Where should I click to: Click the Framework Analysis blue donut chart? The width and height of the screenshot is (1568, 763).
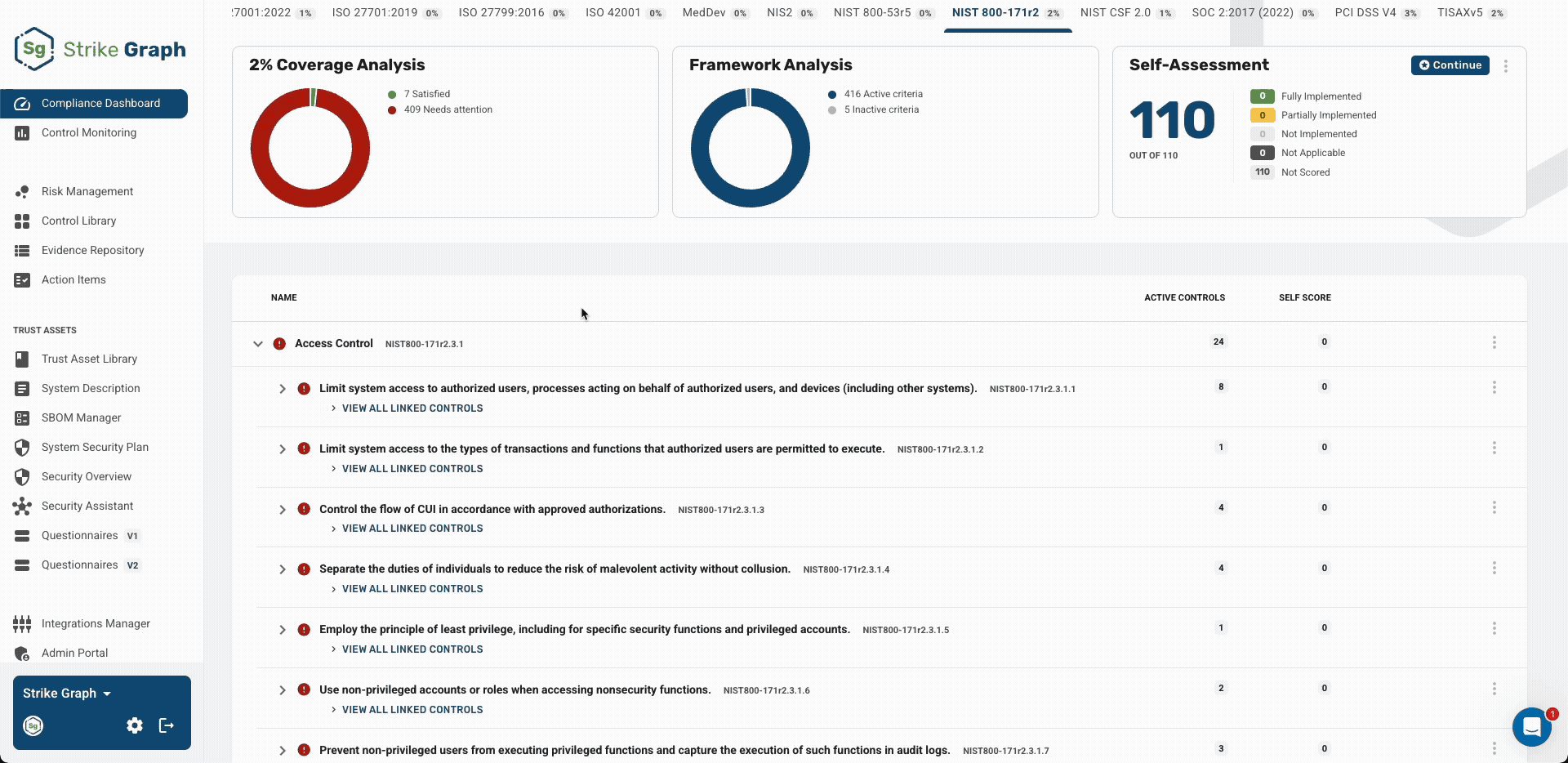pyautogui.click(x=751, y=148)
